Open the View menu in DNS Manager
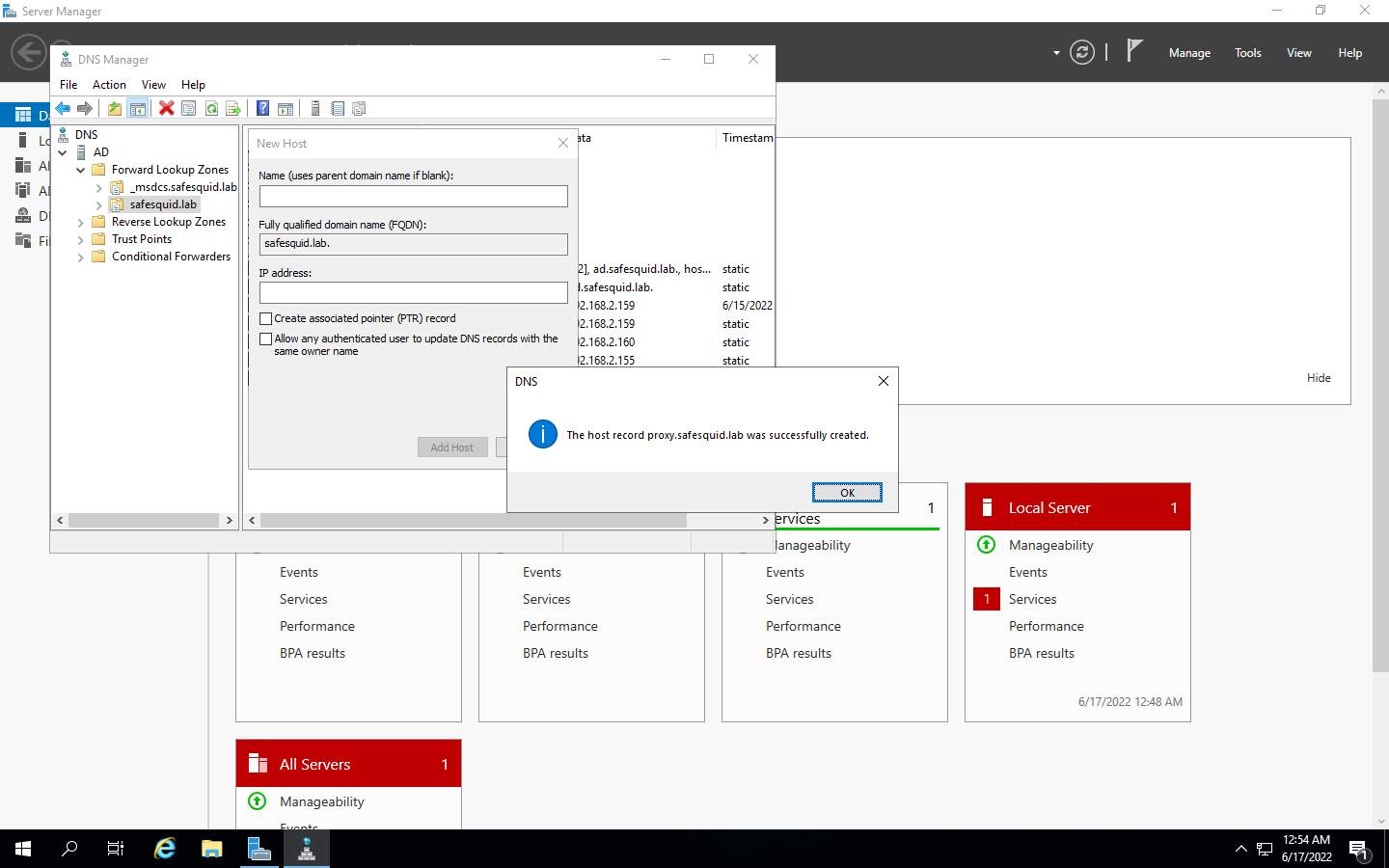Image resolution: width=1389 pixels, height=868 pixels. (x=153, y=85)
